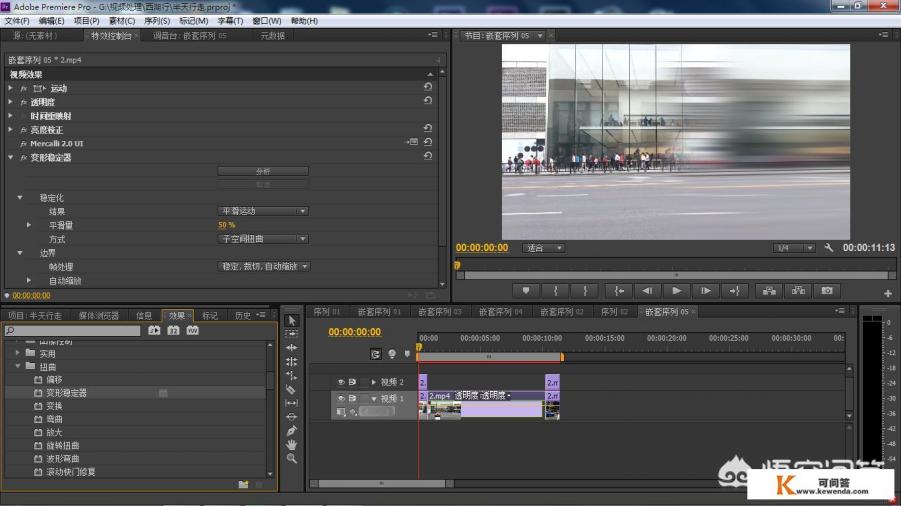This screenshot has width=901, height=506.
Task: Toggle fx switch for 亮度校正 effect
Action: point(23,130)
